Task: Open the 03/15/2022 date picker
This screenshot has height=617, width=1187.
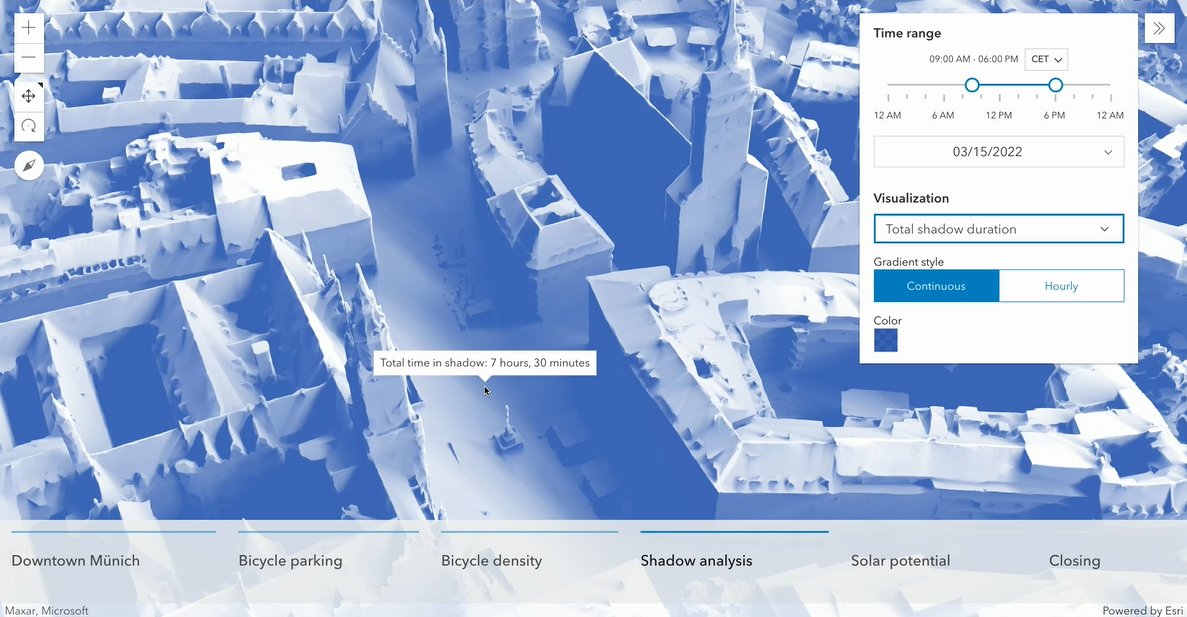Action: pyautogui.click(x=999, y=151)
